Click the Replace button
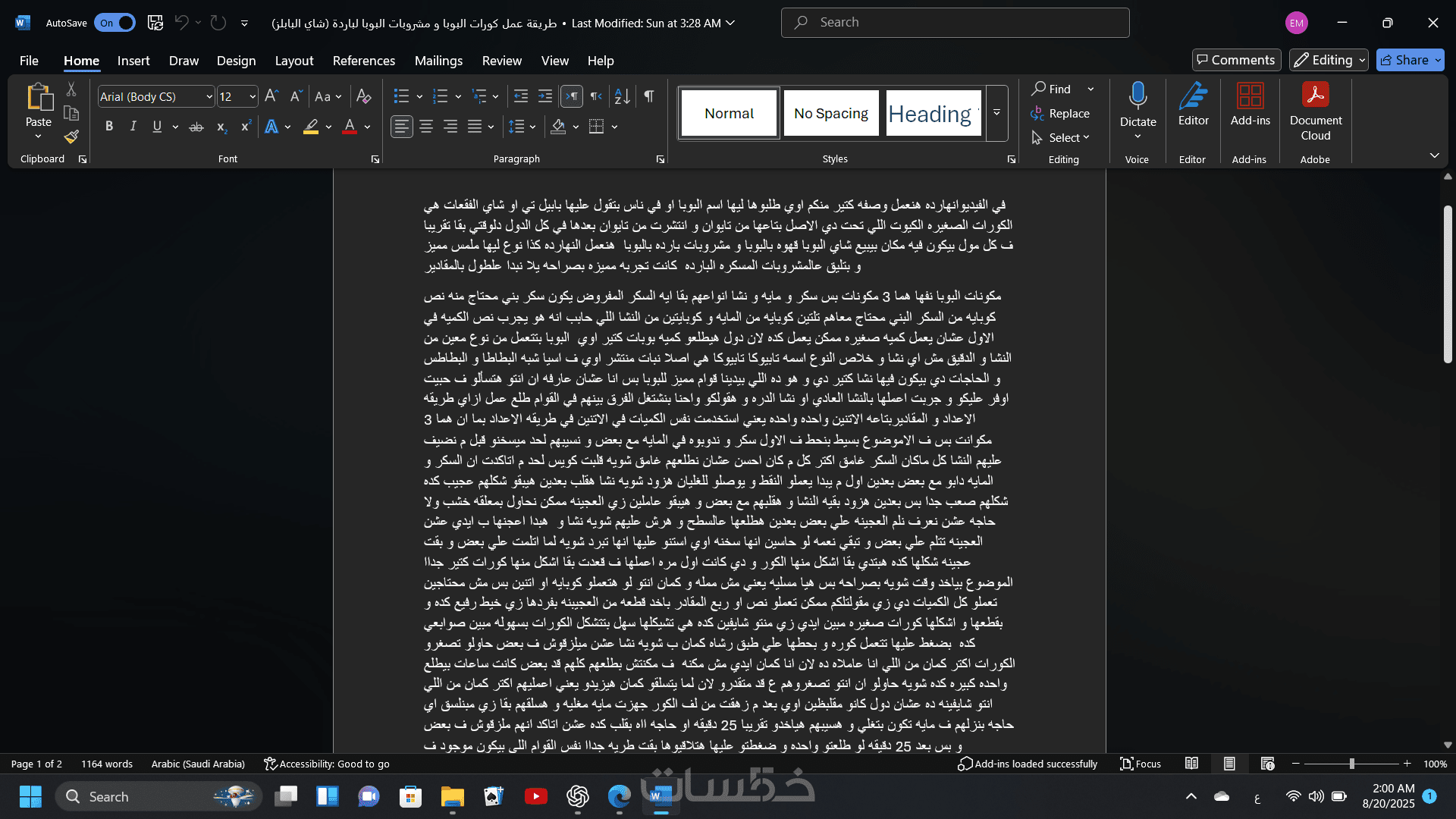1456x819 pixels. [1060, 113]
